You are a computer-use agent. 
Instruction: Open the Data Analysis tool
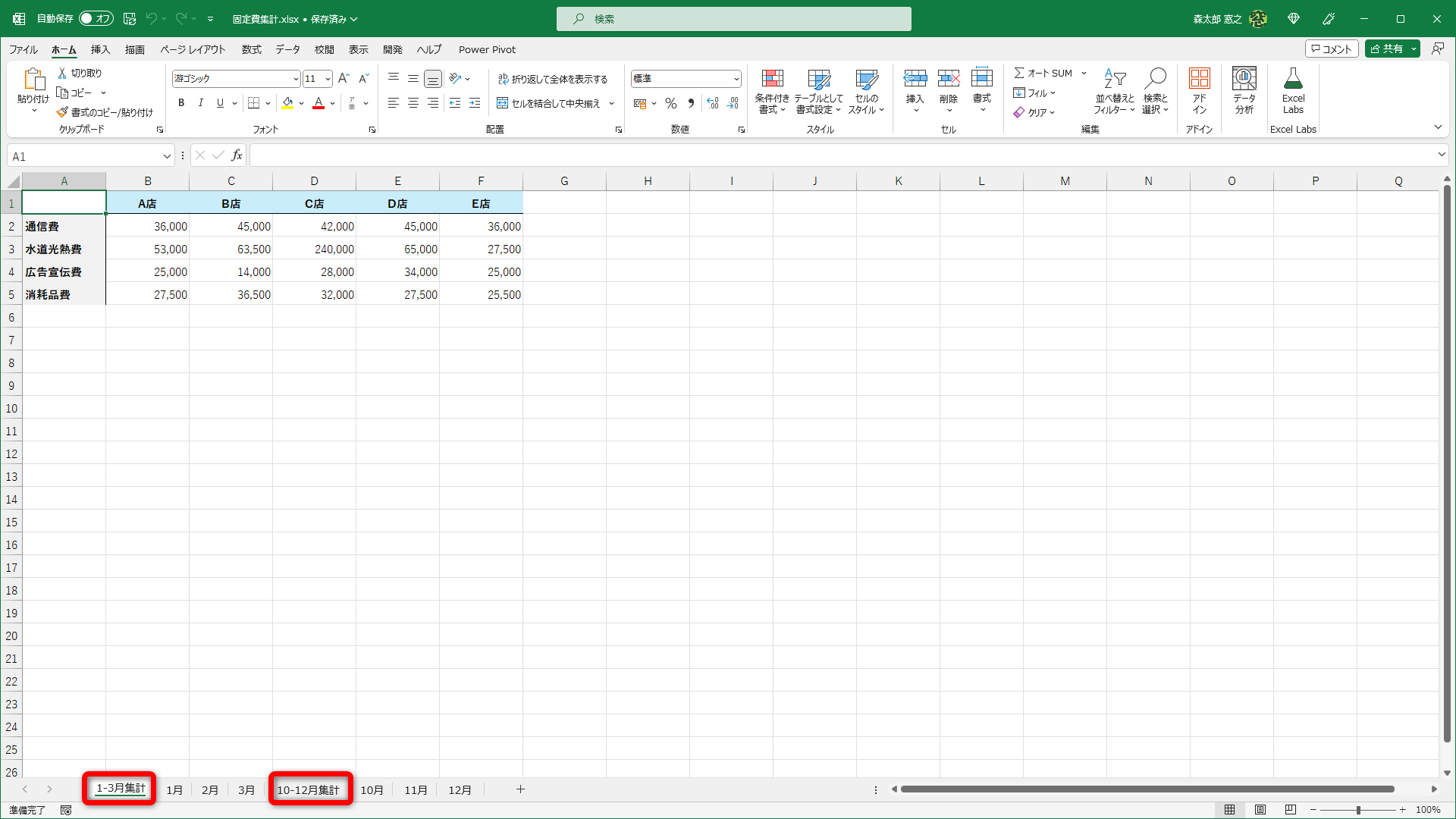click(x=1244, y=79)
